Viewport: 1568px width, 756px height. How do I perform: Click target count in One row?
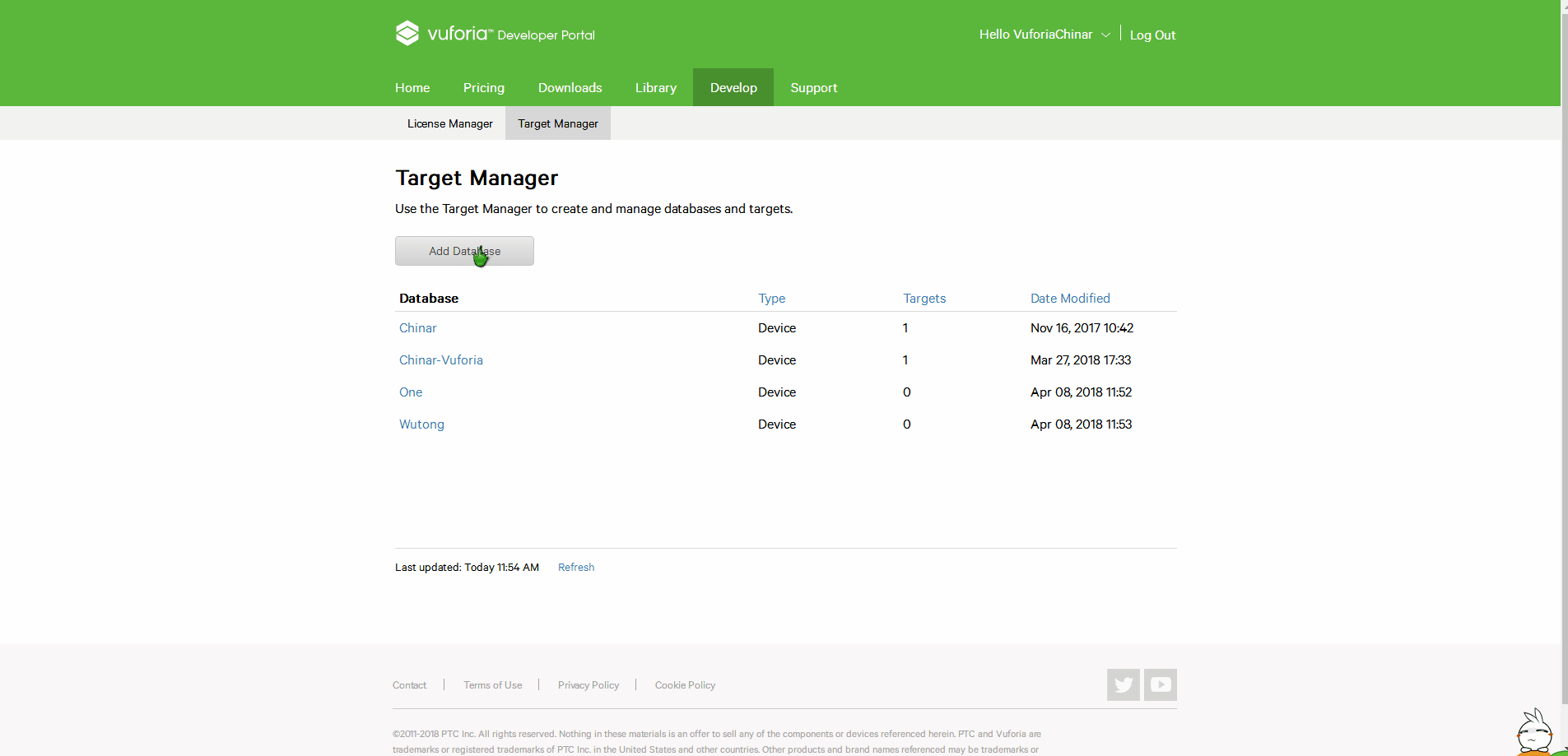(906, 392)
